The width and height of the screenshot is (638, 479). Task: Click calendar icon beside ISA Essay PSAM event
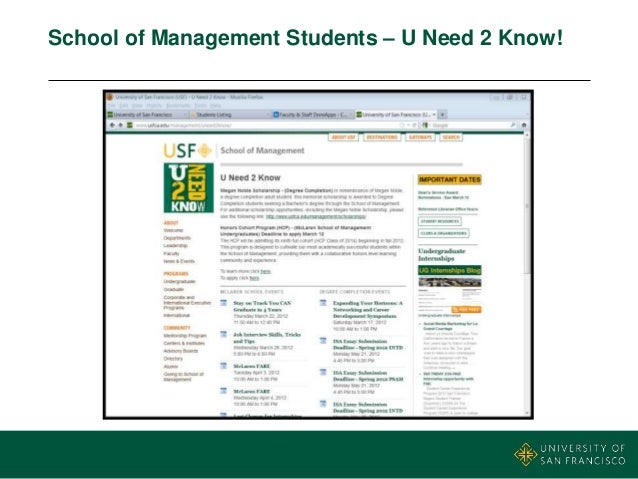323,372
